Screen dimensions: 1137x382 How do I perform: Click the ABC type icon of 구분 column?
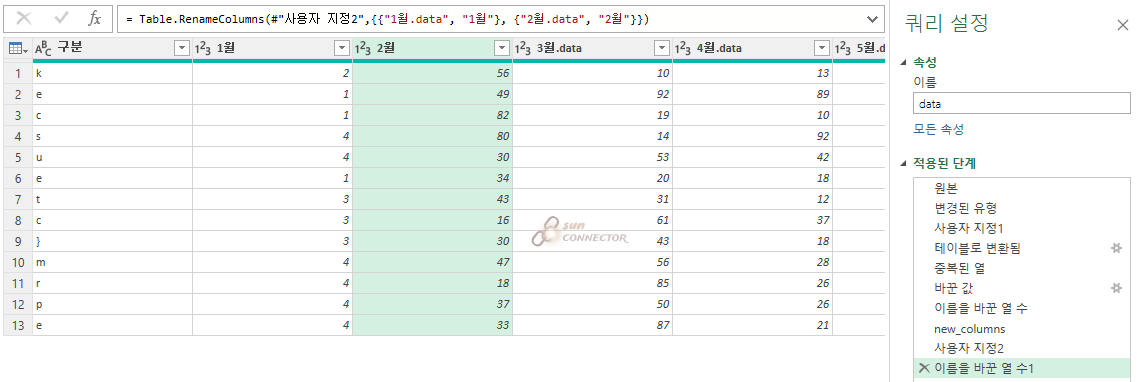44,49
